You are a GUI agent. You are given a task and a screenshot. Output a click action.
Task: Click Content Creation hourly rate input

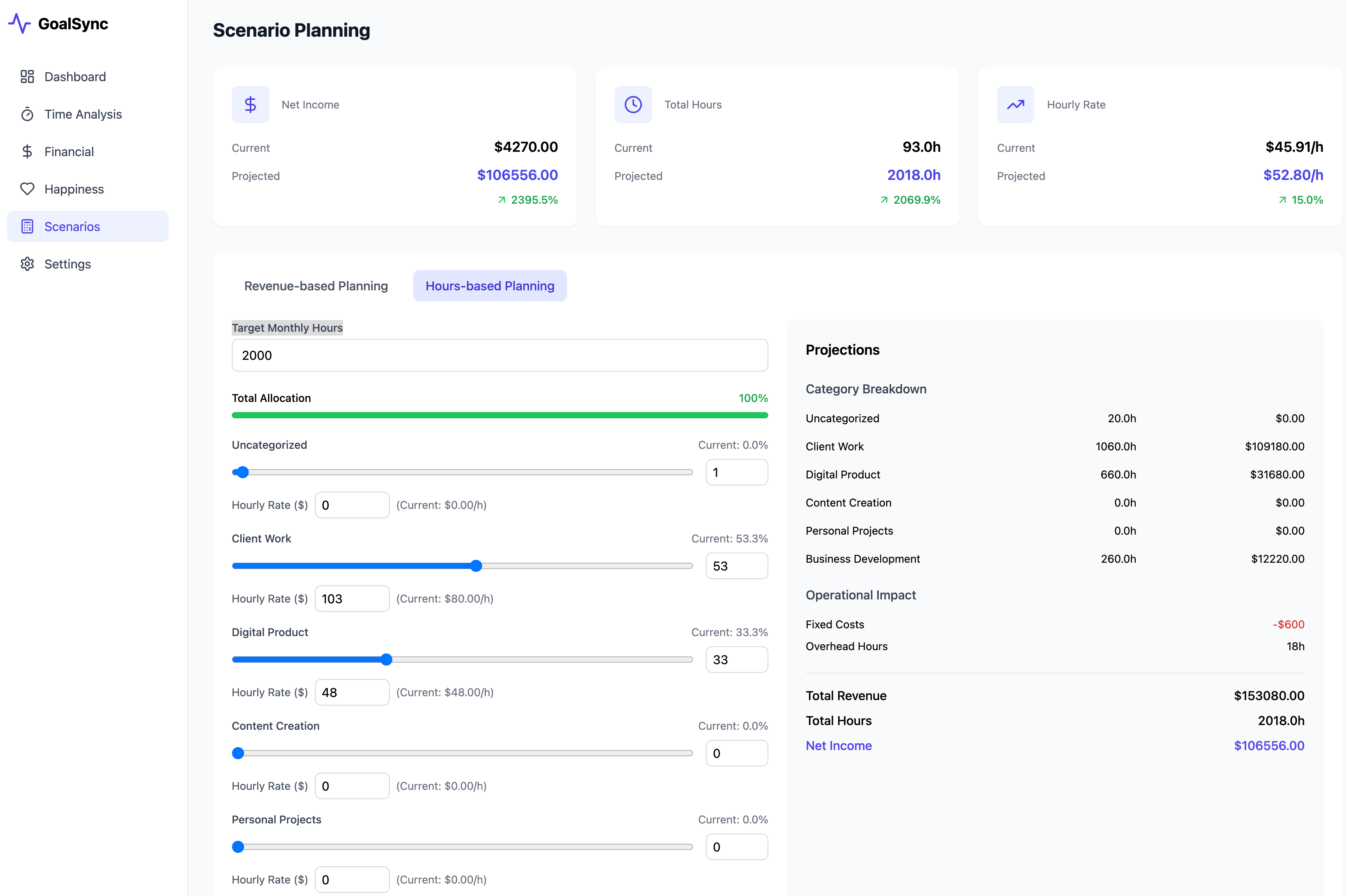pyautogui.click(x=352, y=786)
